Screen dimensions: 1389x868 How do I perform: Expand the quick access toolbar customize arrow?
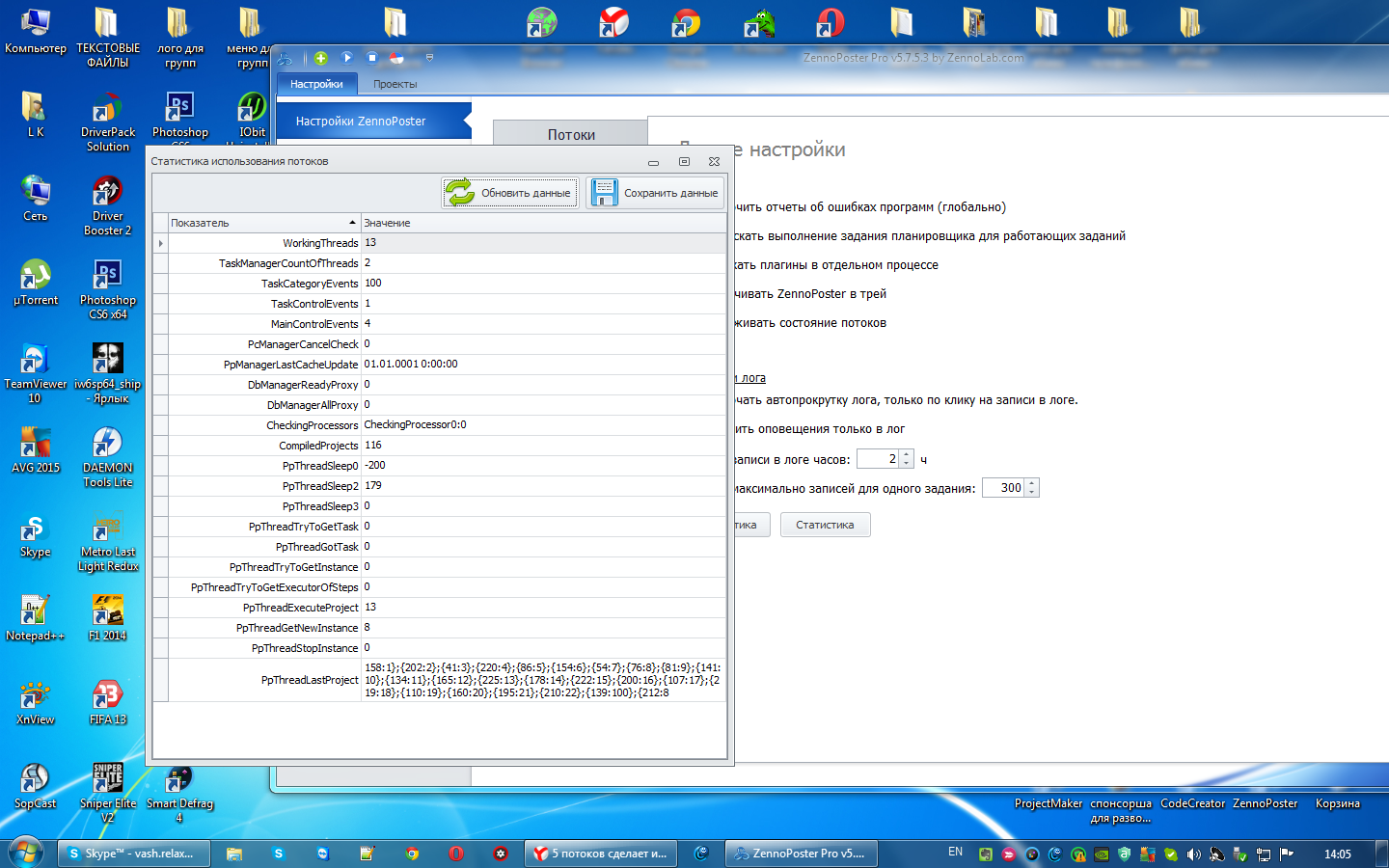429,58
